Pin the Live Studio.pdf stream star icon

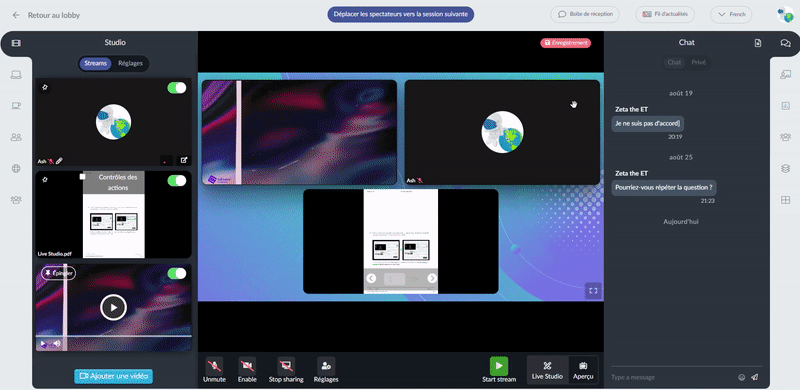click(45, 180)
